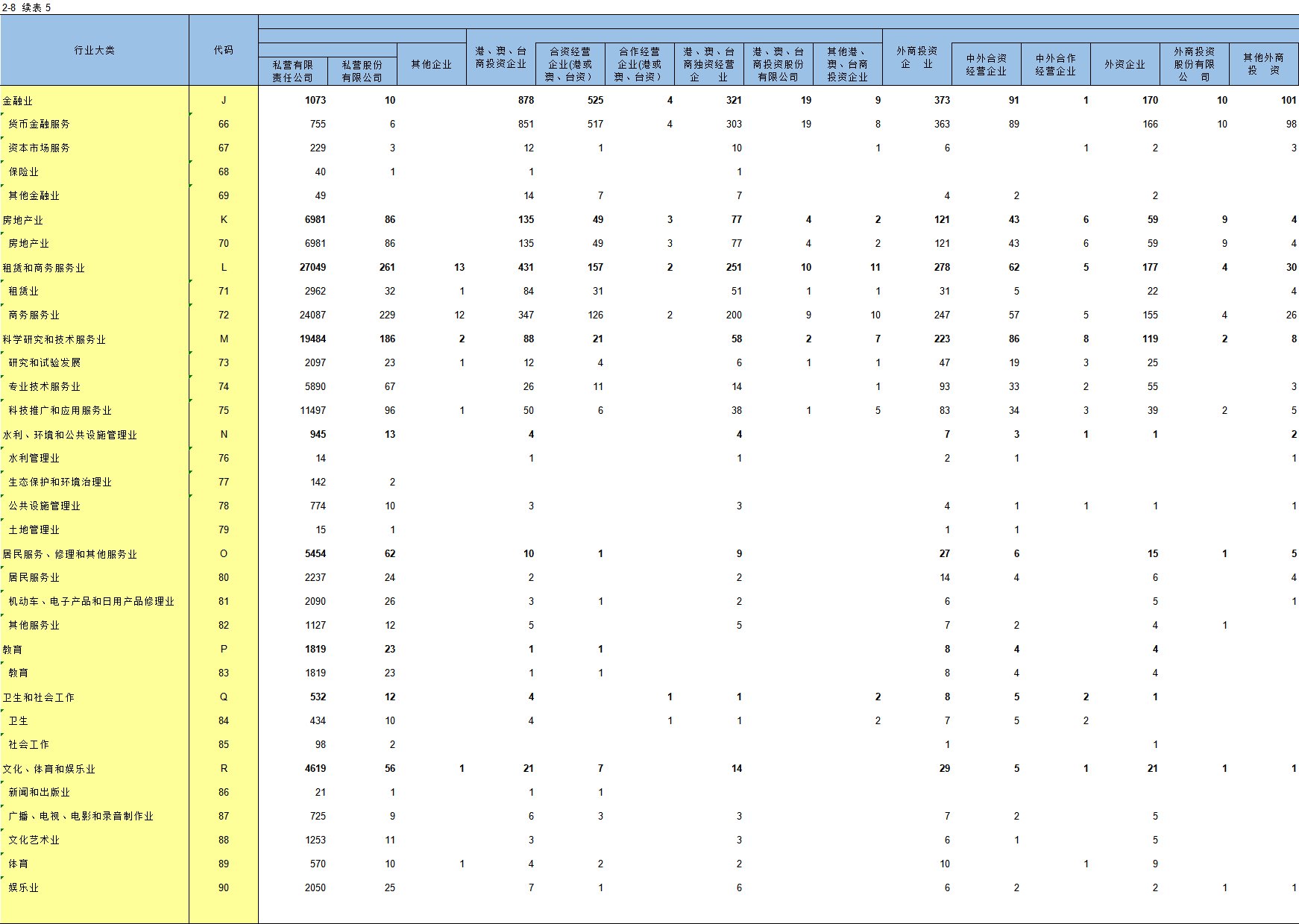The height and width of the screenshot is (924, 1299).
Task: Select the 社会工作 row label
Action: click(x=28, y=745)
